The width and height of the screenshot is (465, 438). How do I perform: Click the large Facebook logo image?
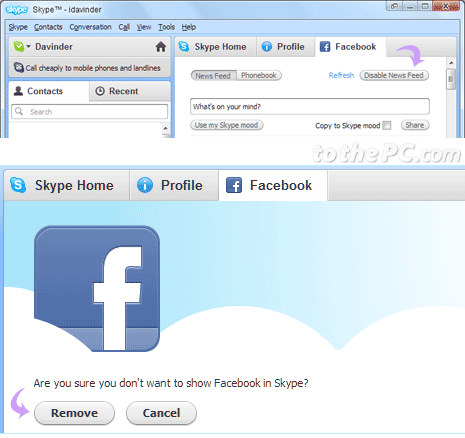97,289
